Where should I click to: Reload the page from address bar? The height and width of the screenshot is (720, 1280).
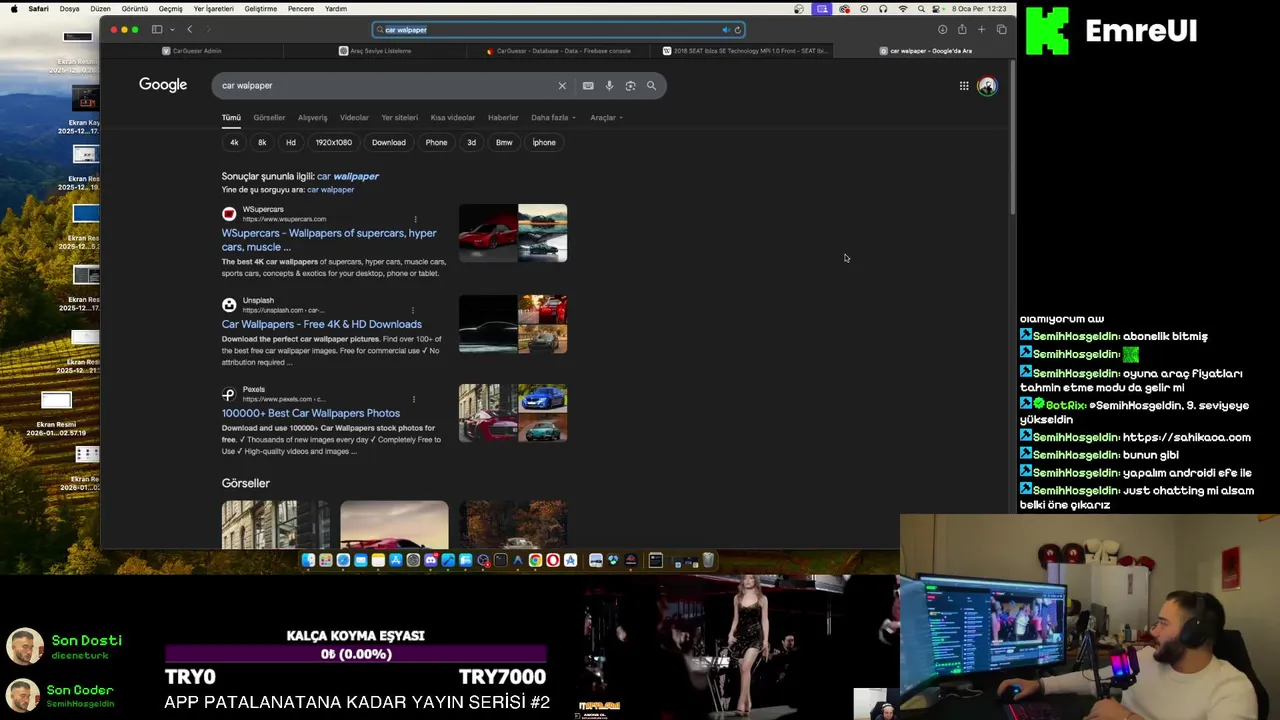738,30
